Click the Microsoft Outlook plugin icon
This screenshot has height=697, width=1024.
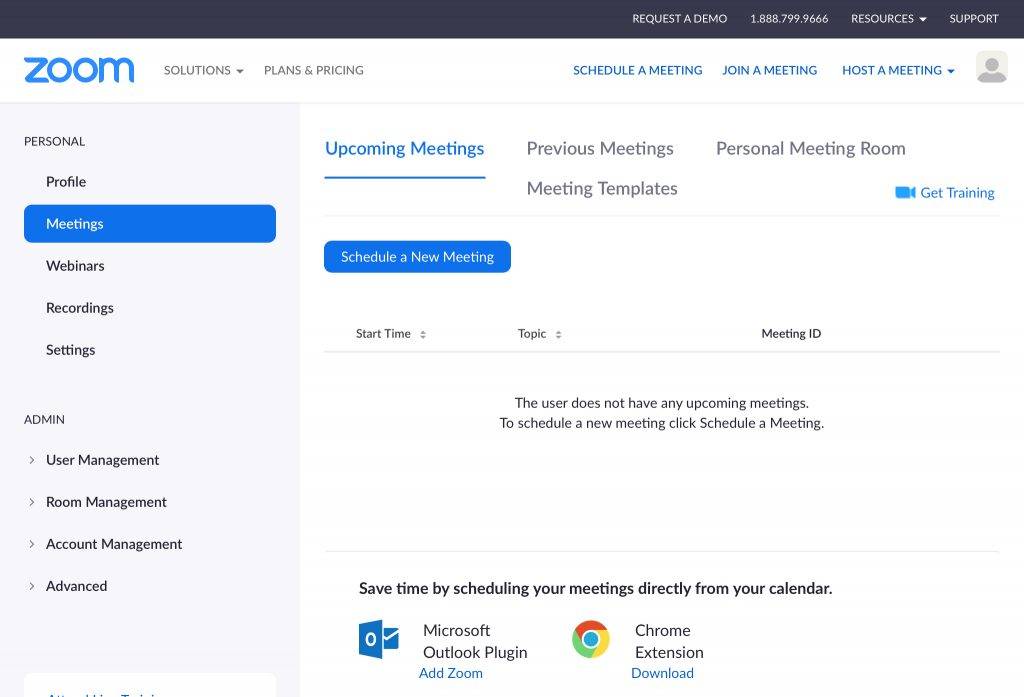coord(379,639)
